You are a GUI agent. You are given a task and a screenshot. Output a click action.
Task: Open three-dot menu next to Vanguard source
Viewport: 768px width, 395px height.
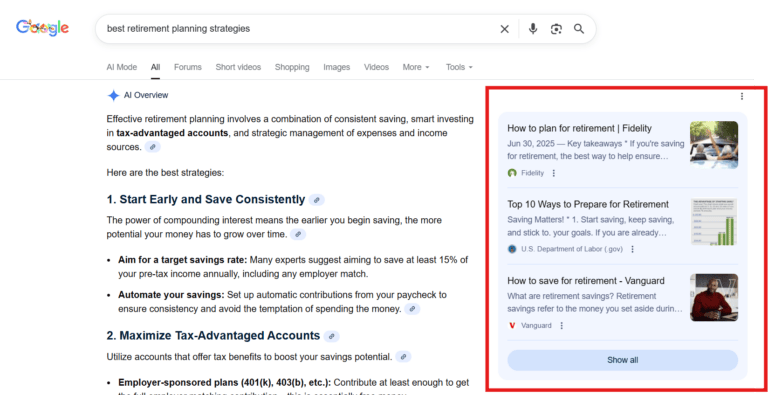pos(561,325)
